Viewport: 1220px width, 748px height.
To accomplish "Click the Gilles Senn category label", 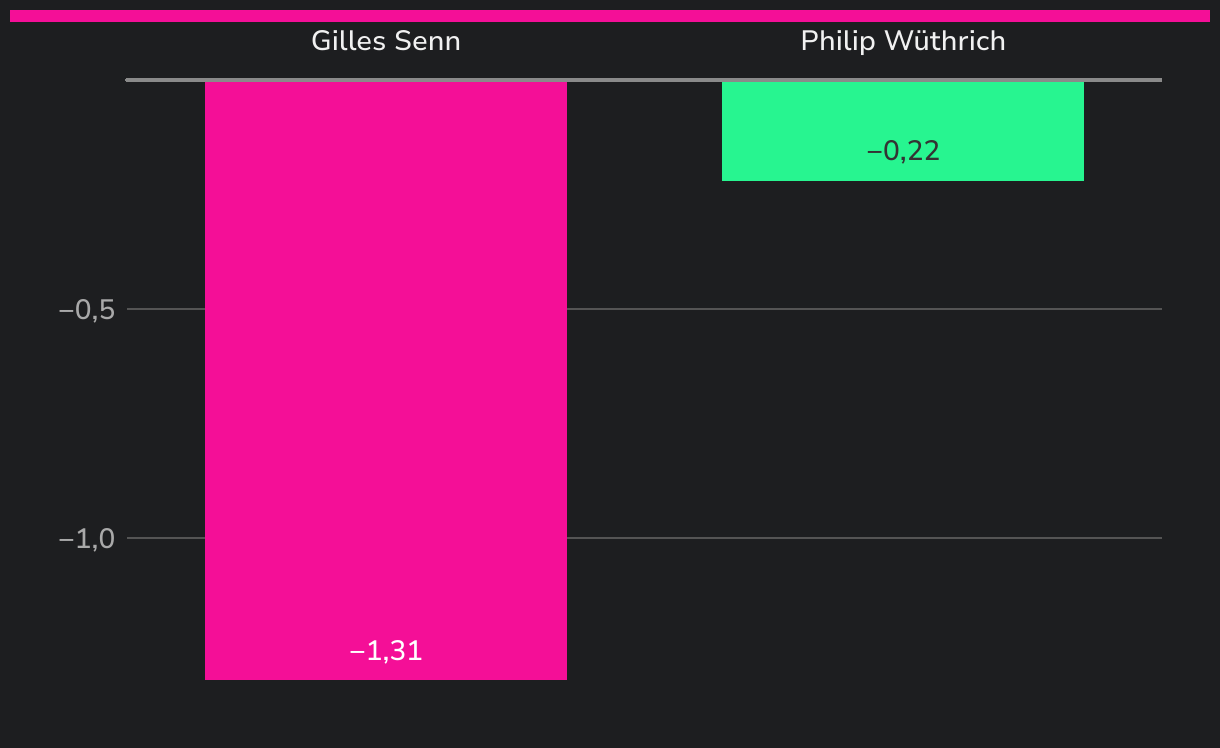I will (x=385, y=41).
